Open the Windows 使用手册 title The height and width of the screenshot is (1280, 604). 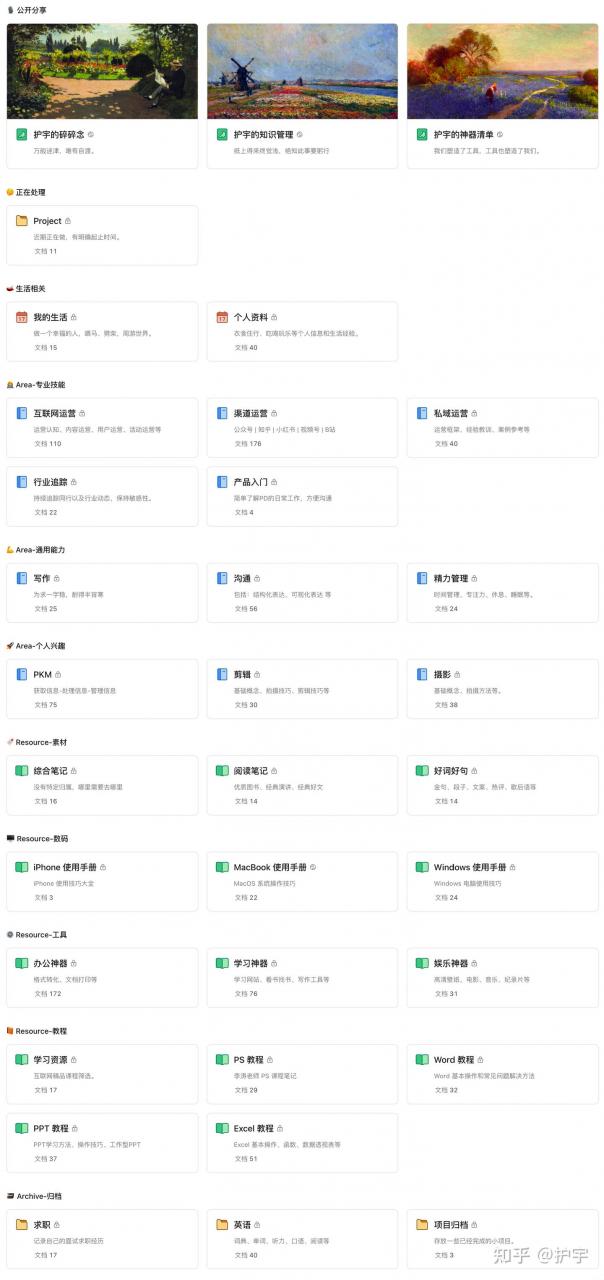tap(470, 868)
